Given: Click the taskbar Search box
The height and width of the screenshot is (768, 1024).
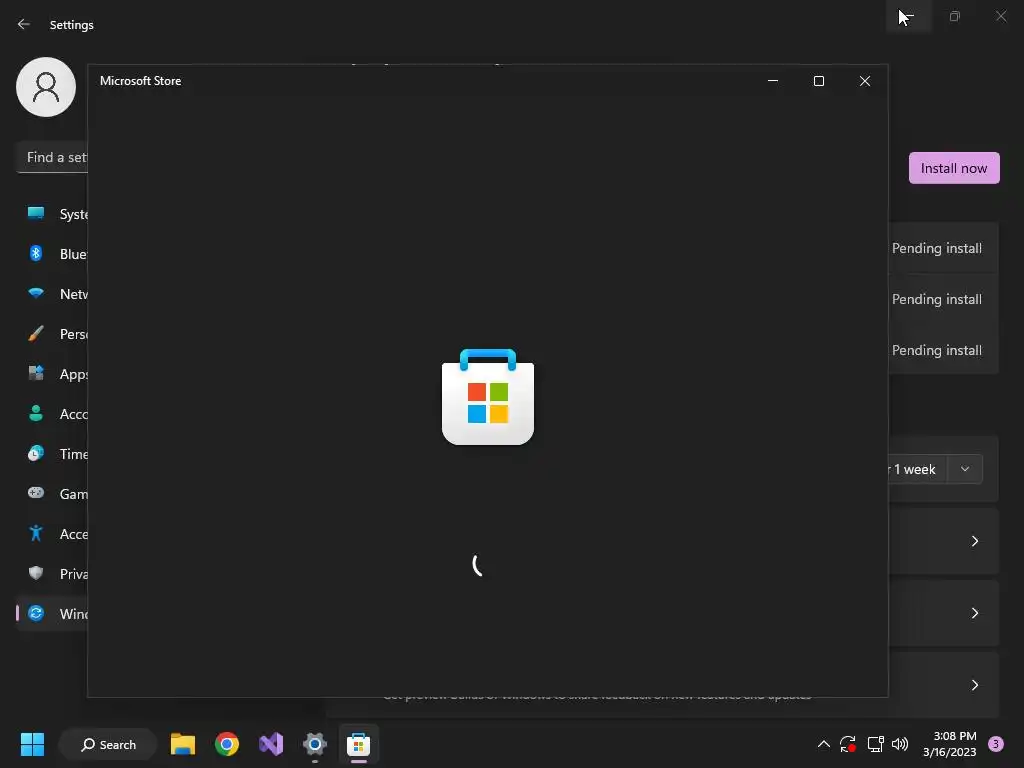Looking at the screenshot, I should (108, 744).
